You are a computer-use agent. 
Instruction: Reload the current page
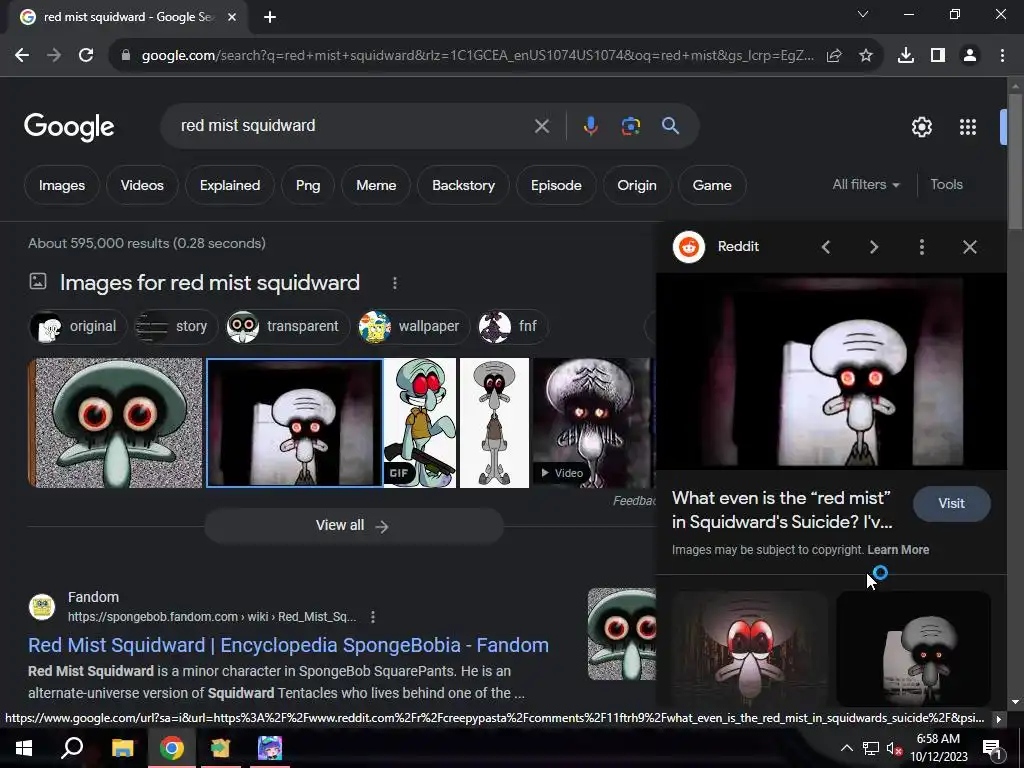coord(86,56)
